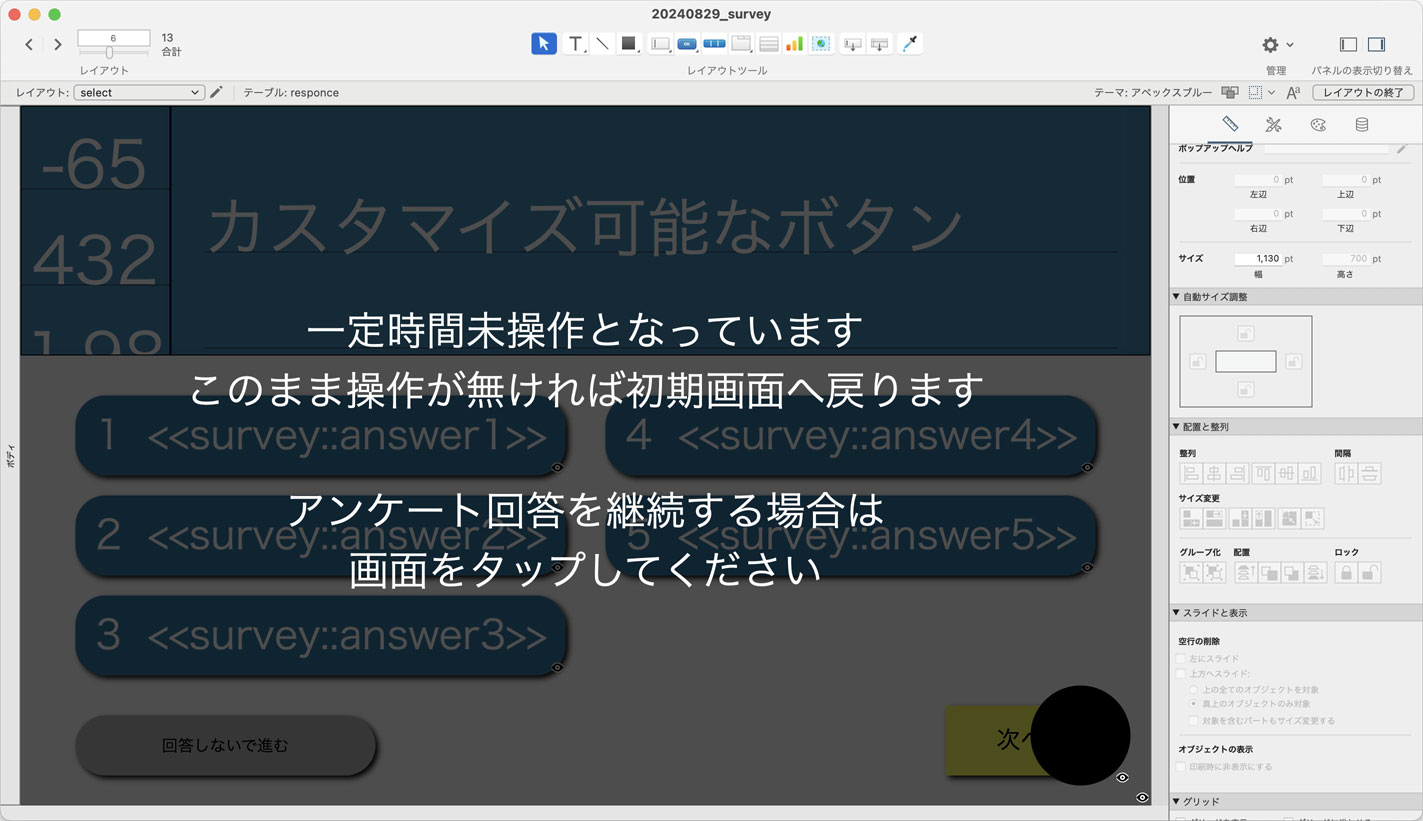Go to previous layout arrow

click(x=29, y=44)
